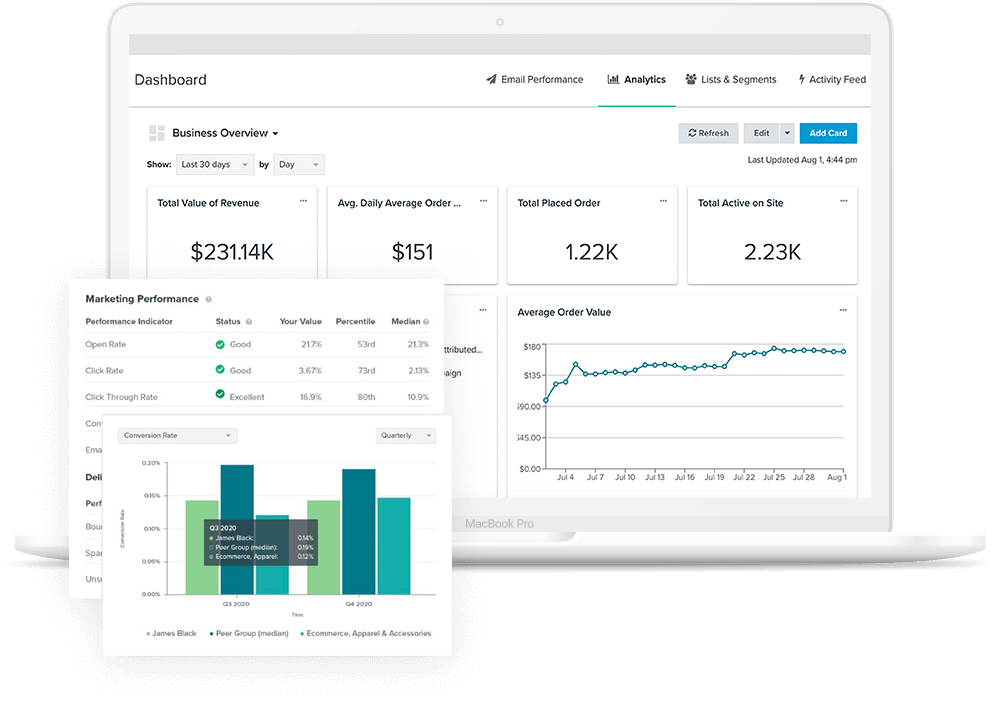Select the Click Rate row label
The height and width of the screenshot is (701, 1000).
[x=105, y=371]
